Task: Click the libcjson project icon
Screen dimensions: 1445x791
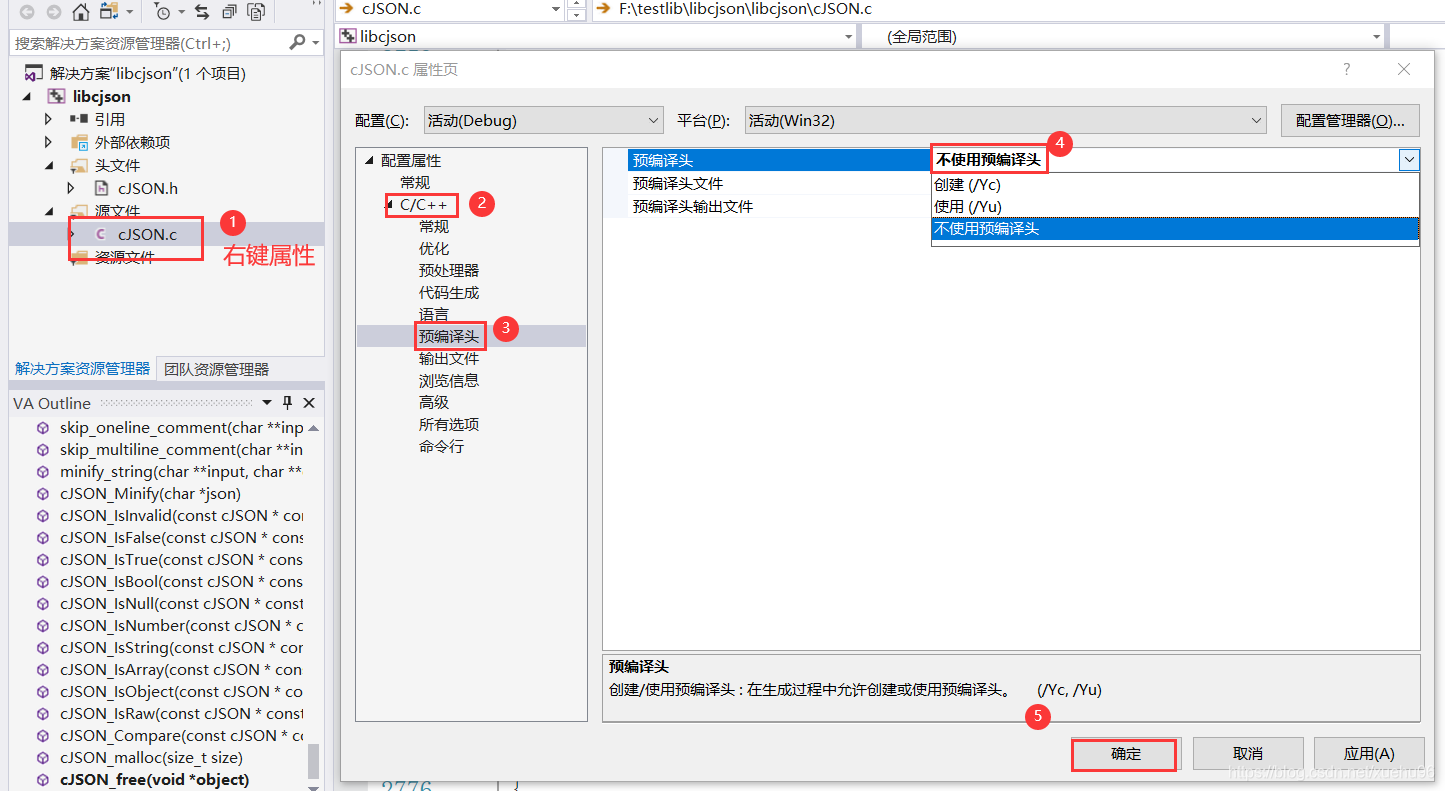Action: pos(57,96)
